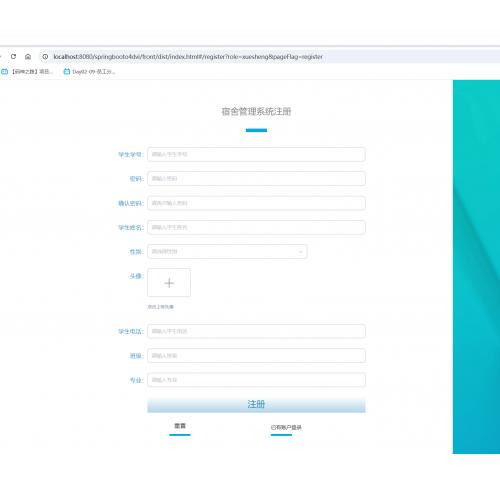The image size is (500, 500).
Task: Focus the 学生电话 input field
Action: [x=256, y=331]
